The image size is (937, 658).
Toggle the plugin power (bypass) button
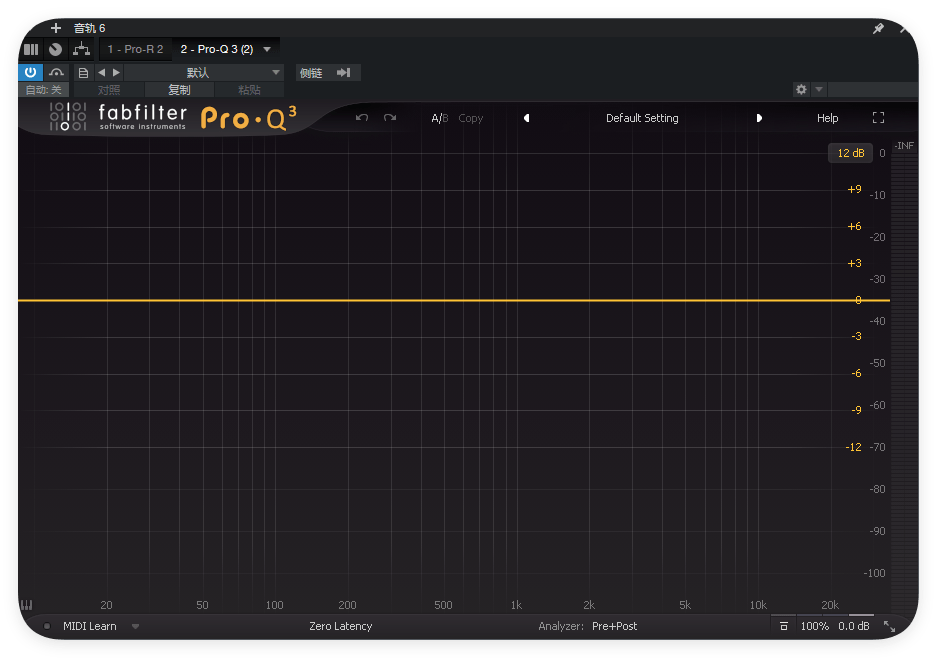(30, 72)
